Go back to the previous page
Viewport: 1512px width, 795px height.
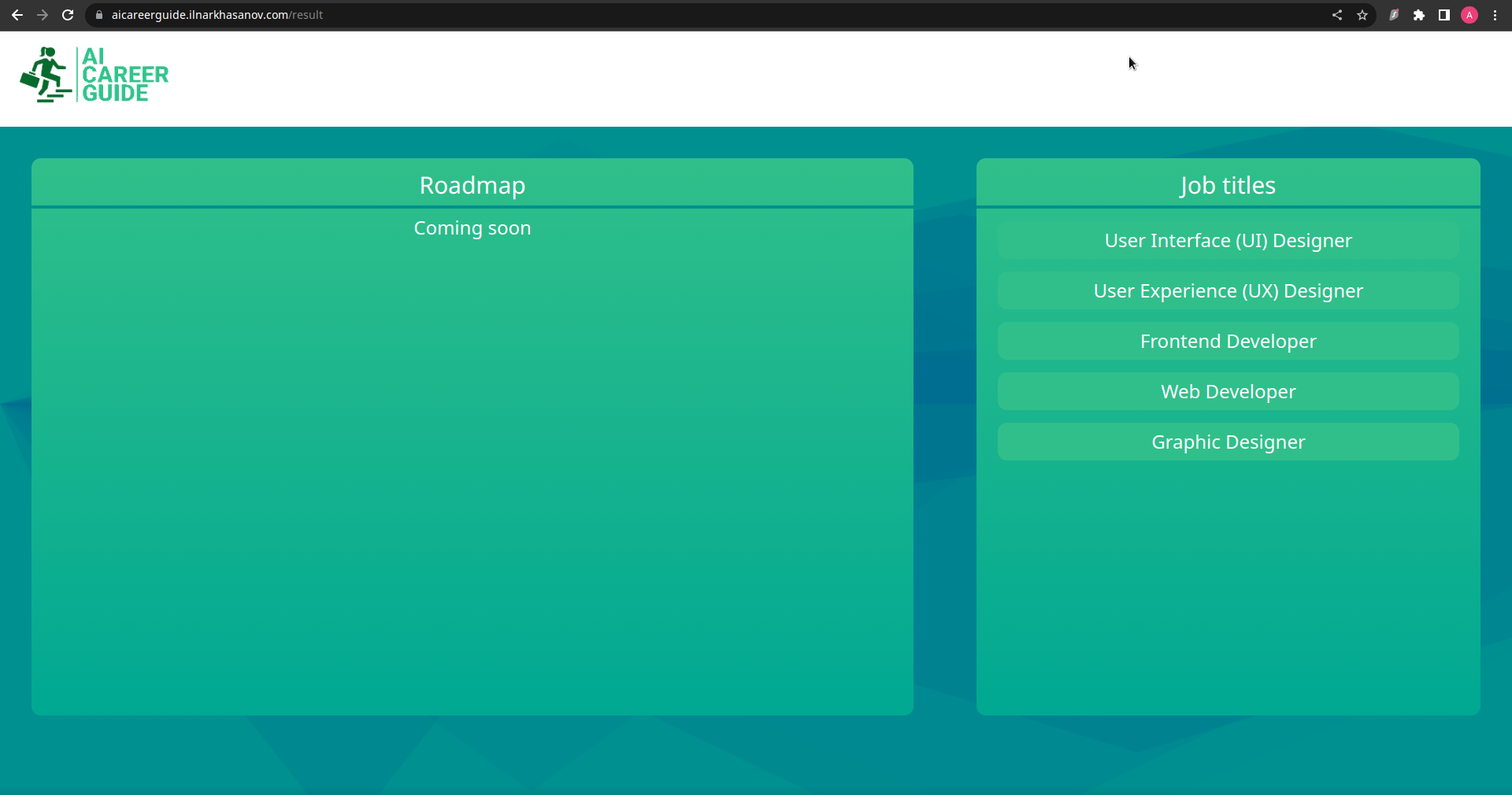[x=17, y=15]
